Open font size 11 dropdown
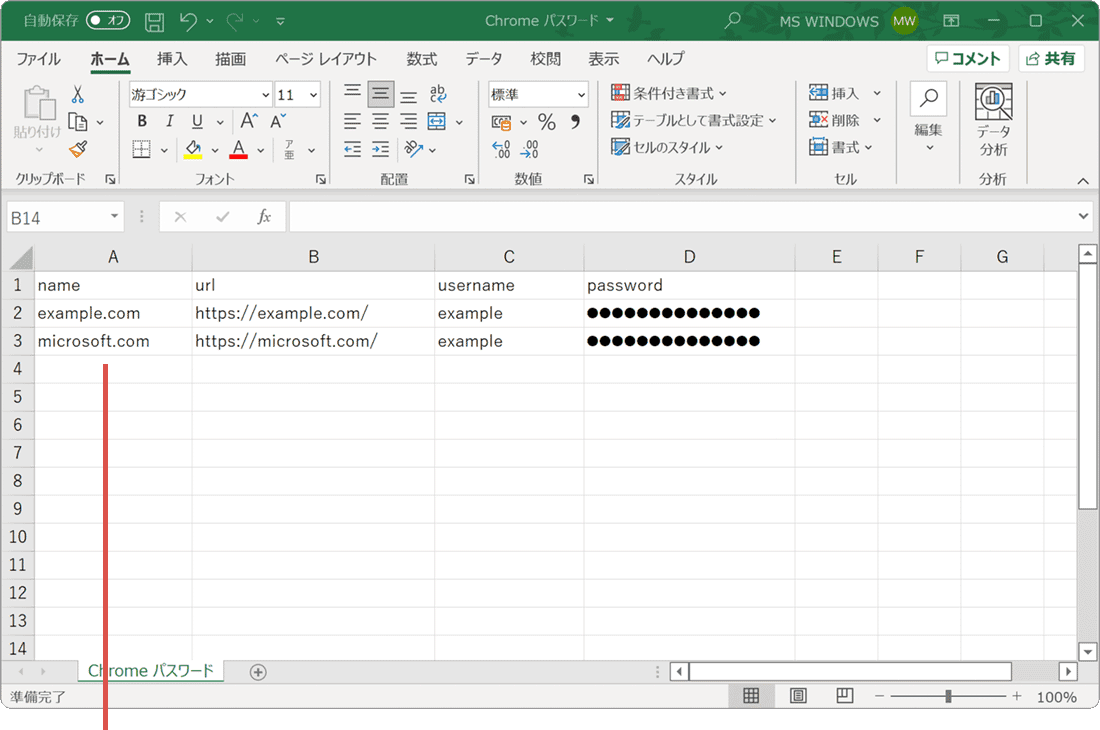Image resolution: width=1100 pixels, height=730 pixels. coord(313,95)
